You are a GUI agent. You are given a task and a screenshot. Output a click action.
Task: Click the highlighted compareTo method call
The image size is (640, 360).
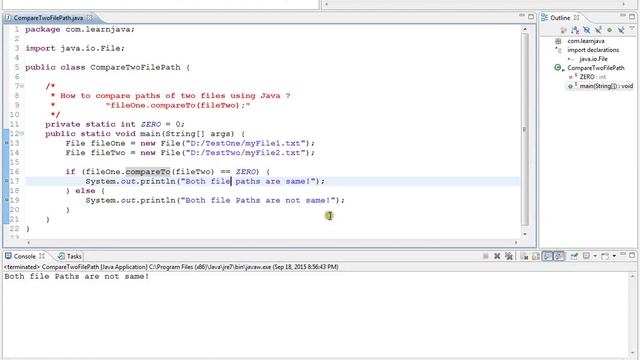[148, 171]
